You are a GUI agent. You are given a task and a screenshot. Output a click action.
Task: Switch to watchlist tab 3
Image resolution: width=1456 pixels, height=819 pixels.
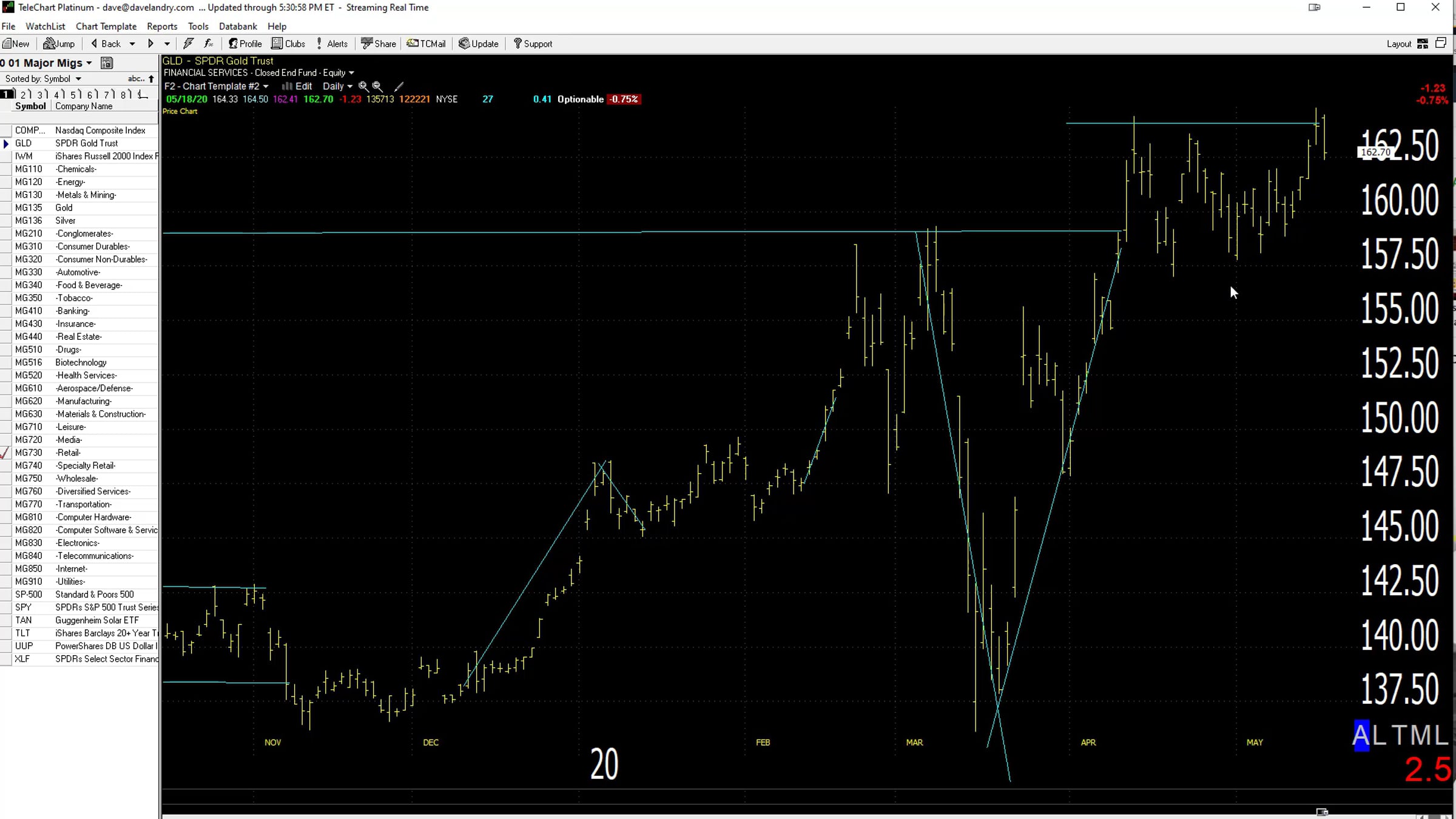click(41, 94)
